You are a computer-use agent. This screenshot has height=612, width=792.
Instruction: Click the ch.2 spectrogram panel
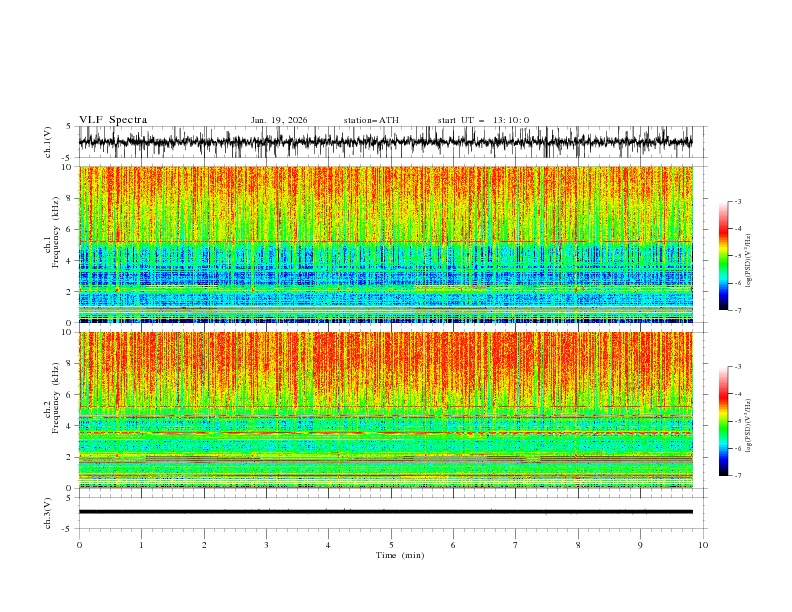pyautogui.click(x=386, y=410)
